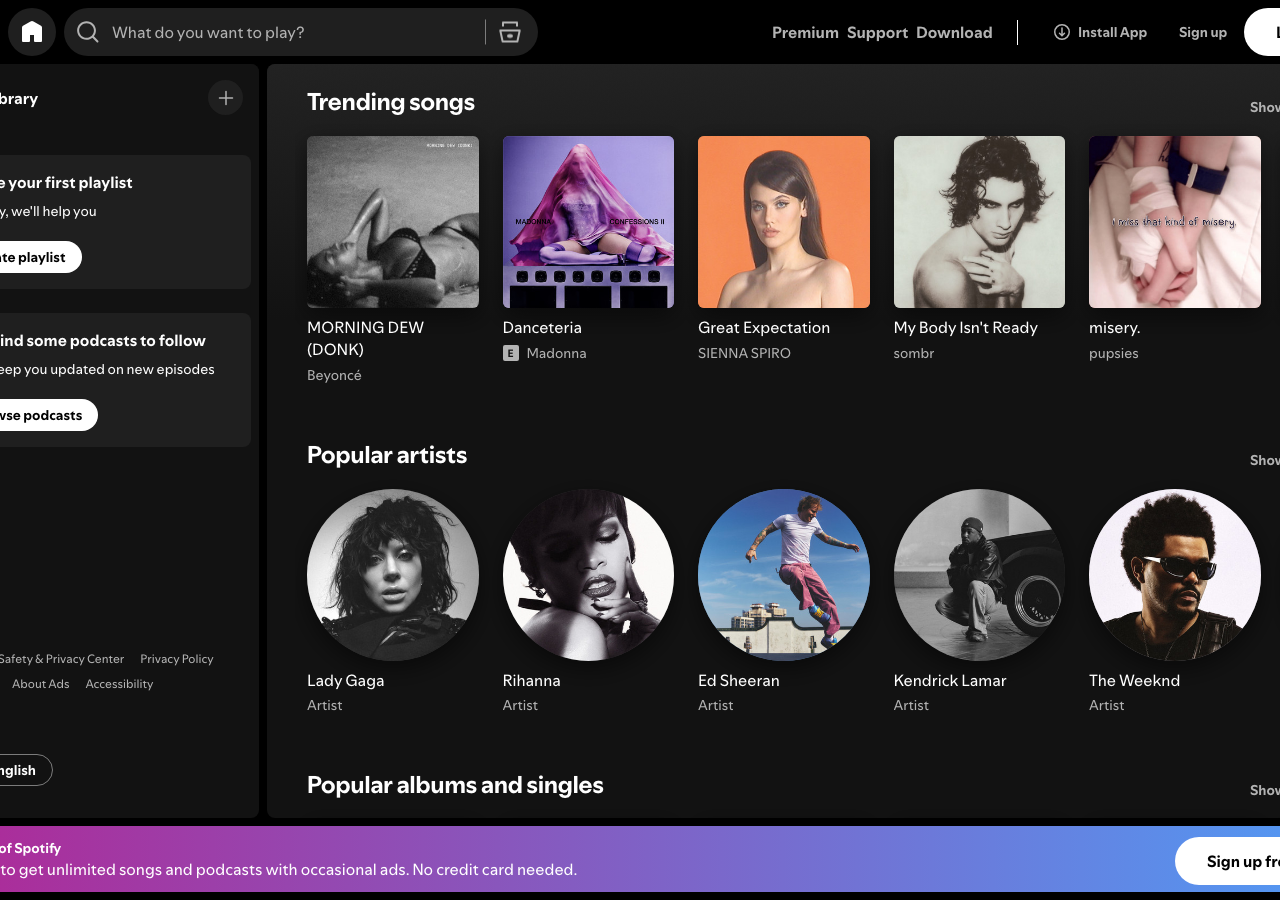Click the plus icon to create playlist
The image size is (1280, 900).
226,98
